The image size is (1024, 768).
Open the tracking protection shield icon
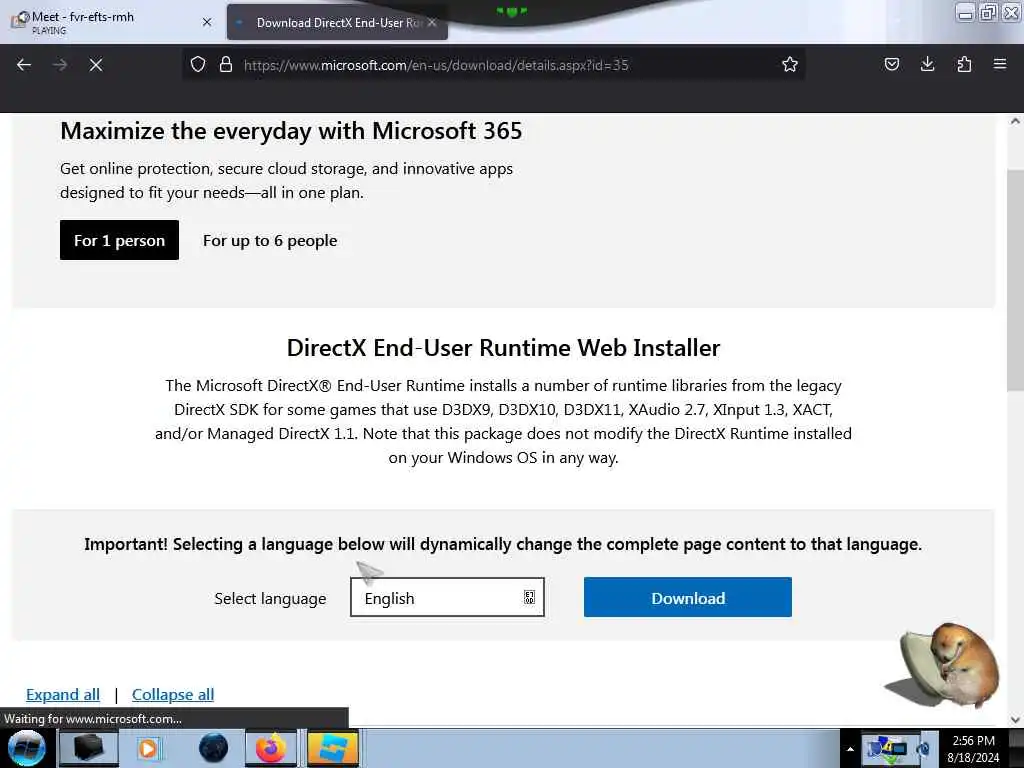pyautogui.click(x=198, y=64)
